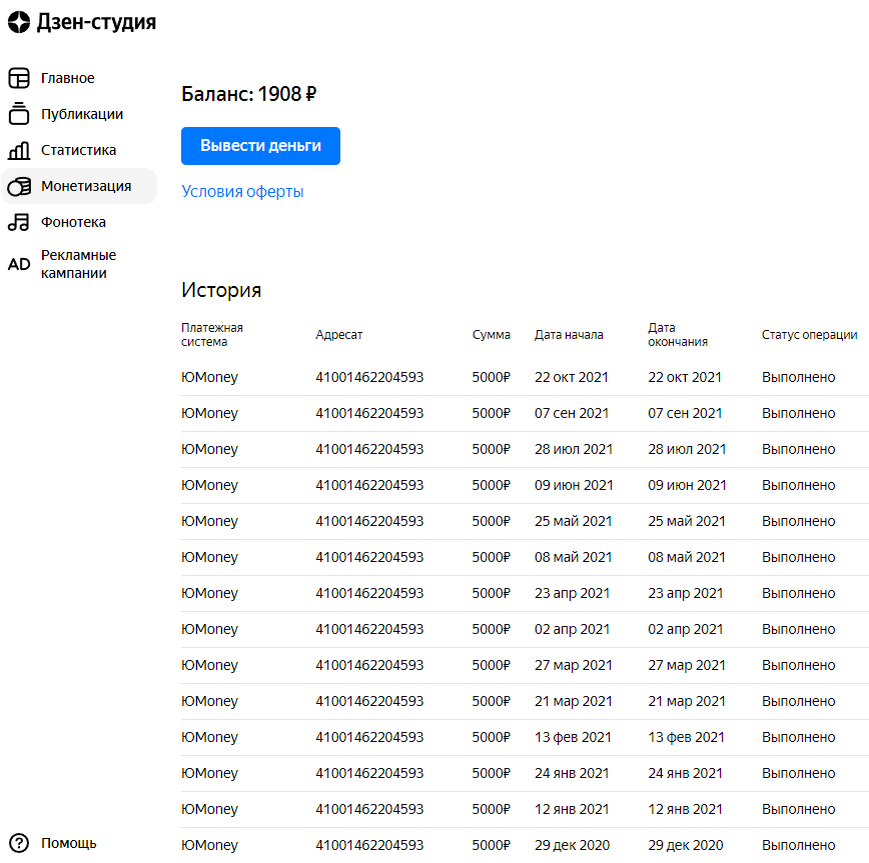Click ЮMoney in the 25 май 2021 row

click(209, 522)
